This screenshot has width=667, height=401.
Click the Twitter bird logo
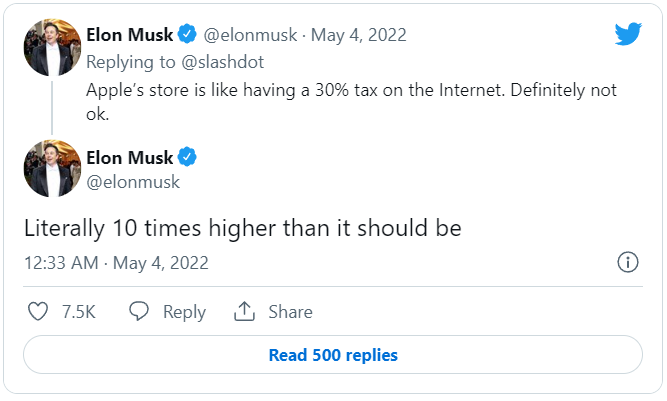coord(628,34)
